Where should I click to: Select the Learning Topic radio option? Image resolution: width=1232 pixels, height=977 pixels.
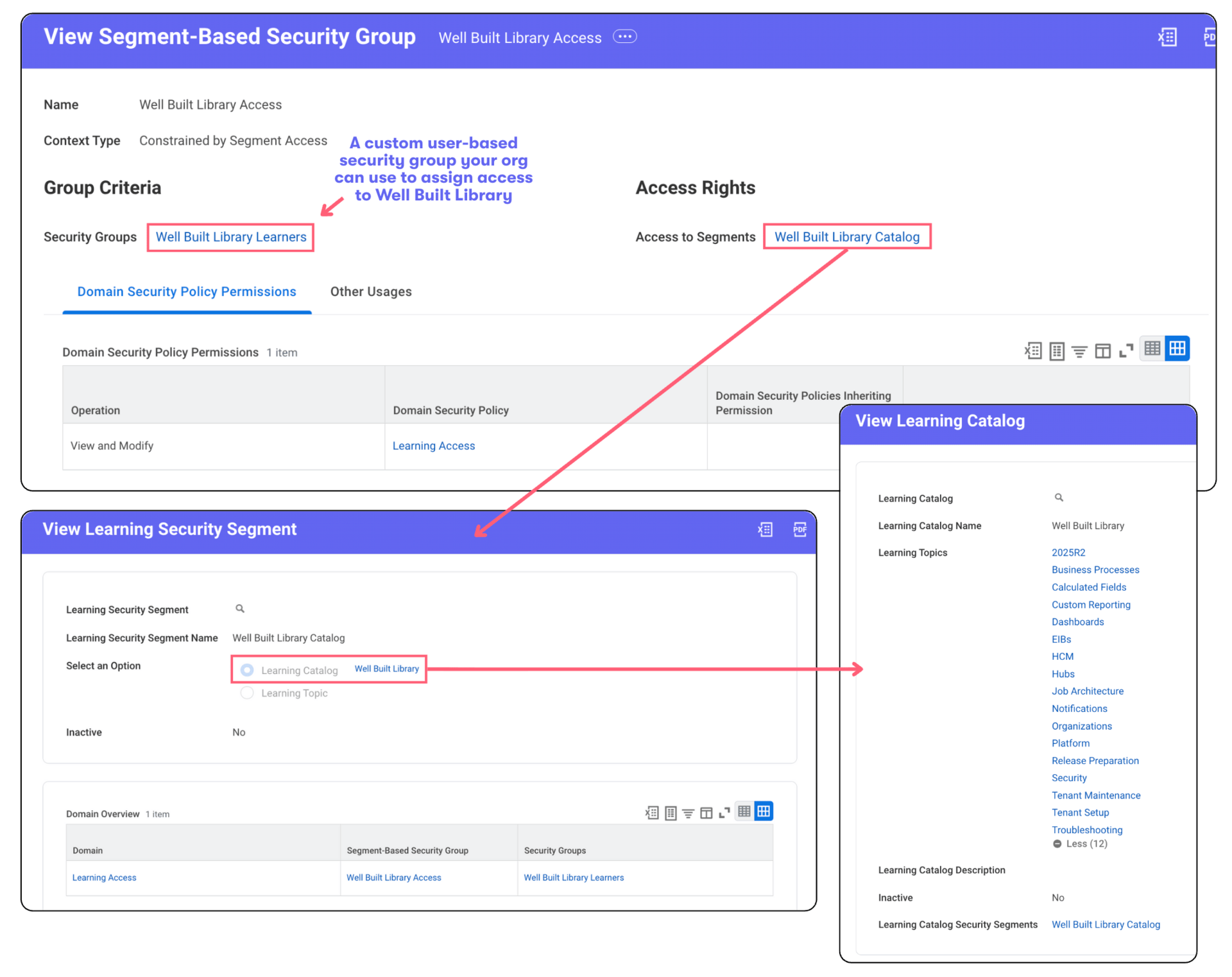[x=247, y=693]
